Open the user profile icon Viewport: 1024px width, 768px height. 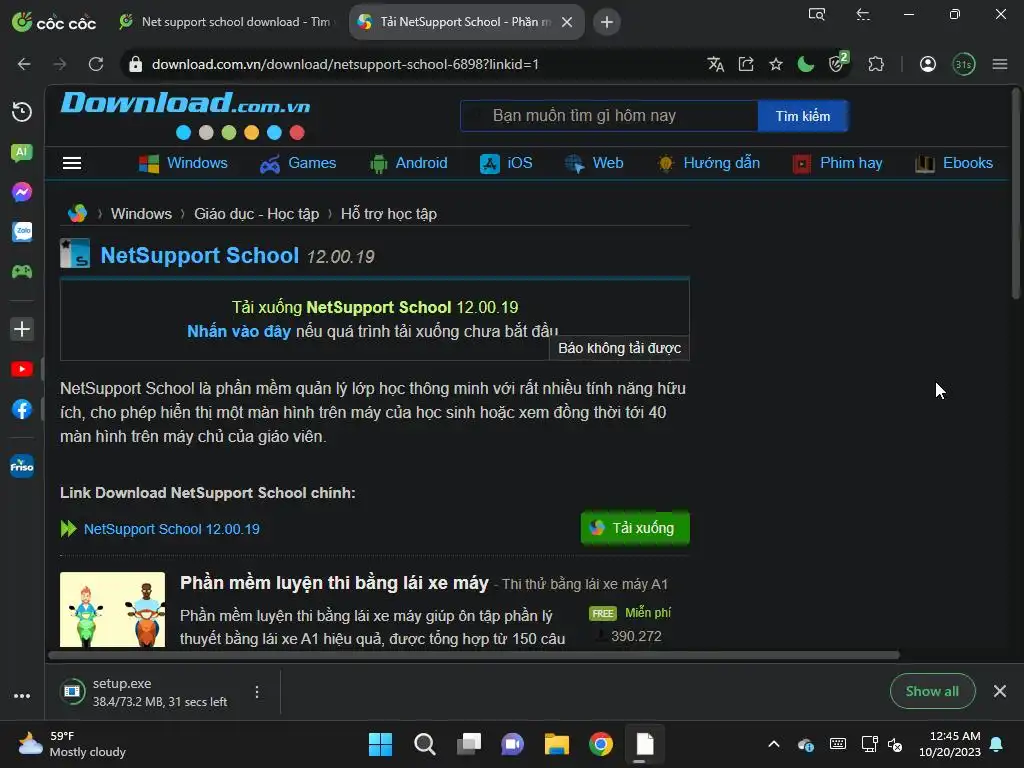928,64
